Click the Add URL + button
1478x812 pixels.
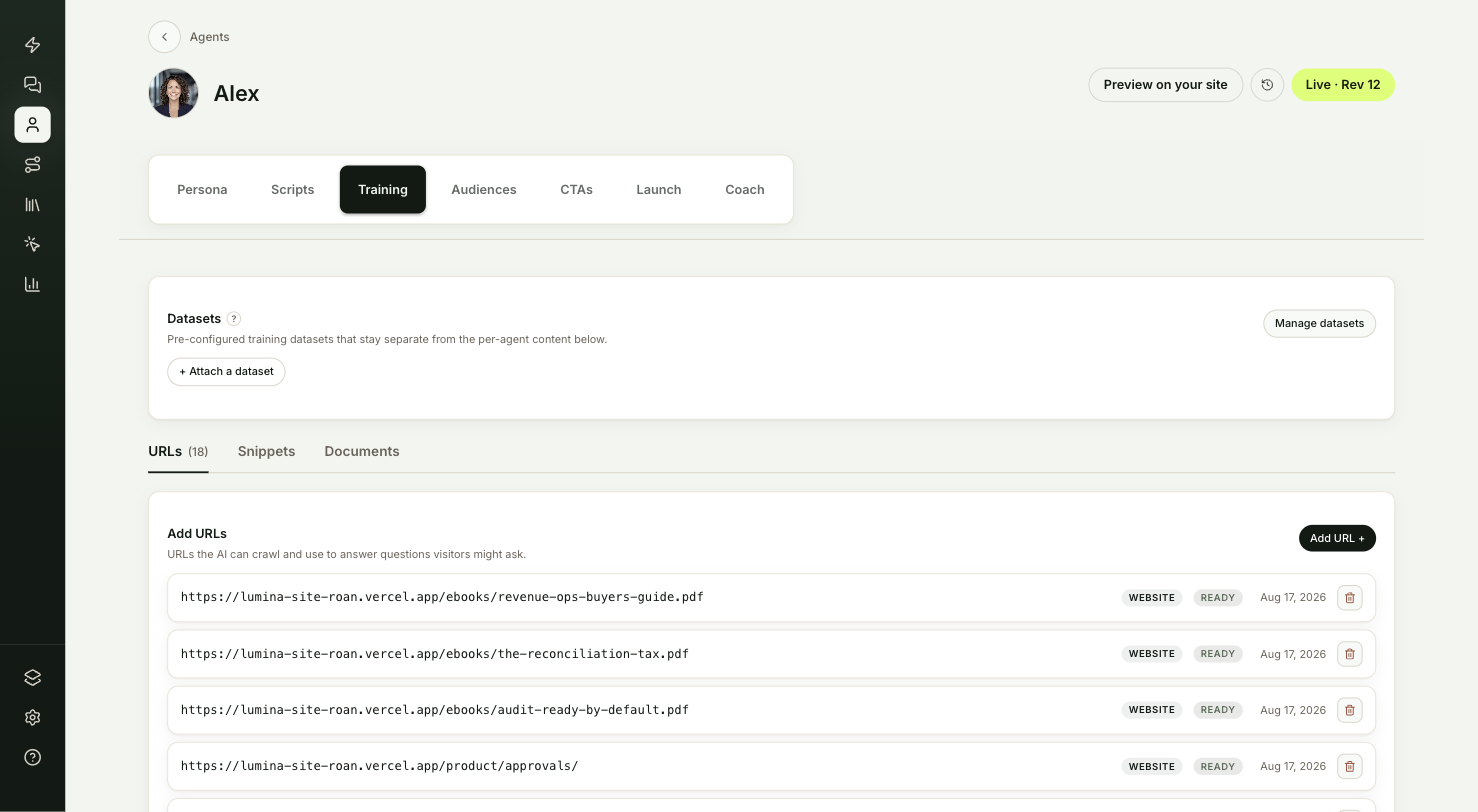[1337, 538]
